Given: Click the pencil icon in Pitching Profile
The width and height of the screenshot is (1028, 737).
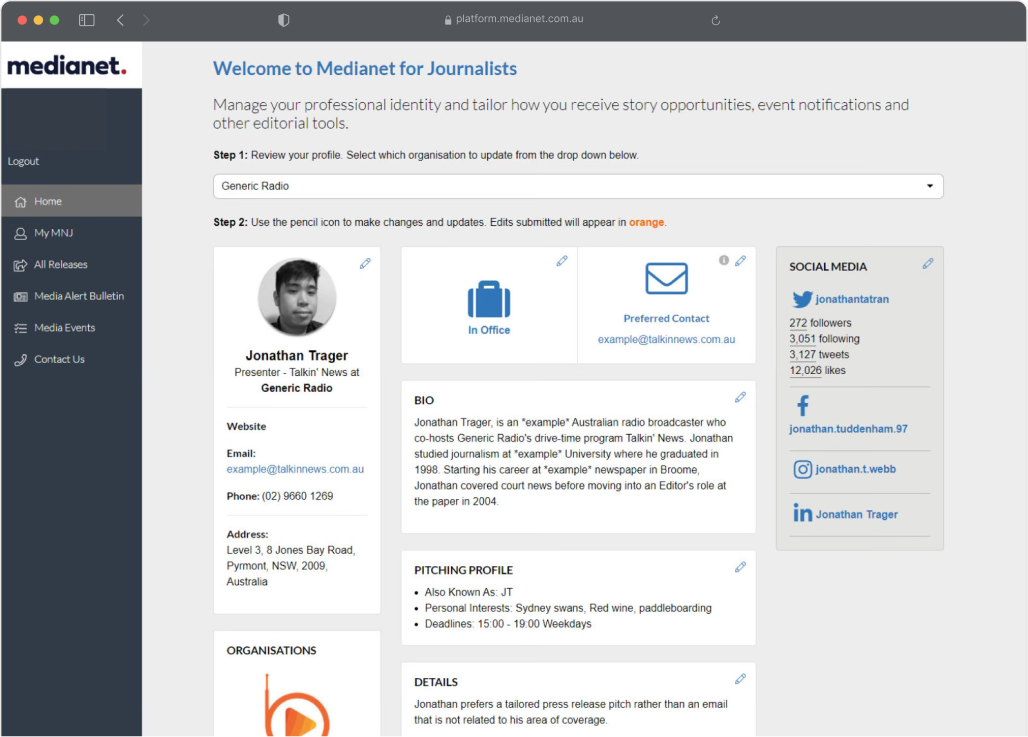Looking at the screenshot, I should [x=740, y=567].
